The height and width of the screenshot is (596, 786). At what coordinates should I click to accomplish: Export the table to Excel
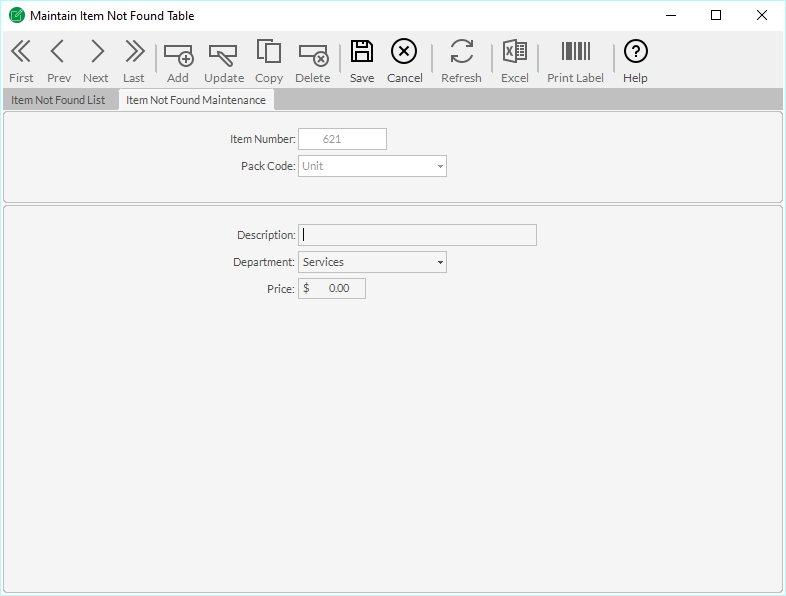515,61
